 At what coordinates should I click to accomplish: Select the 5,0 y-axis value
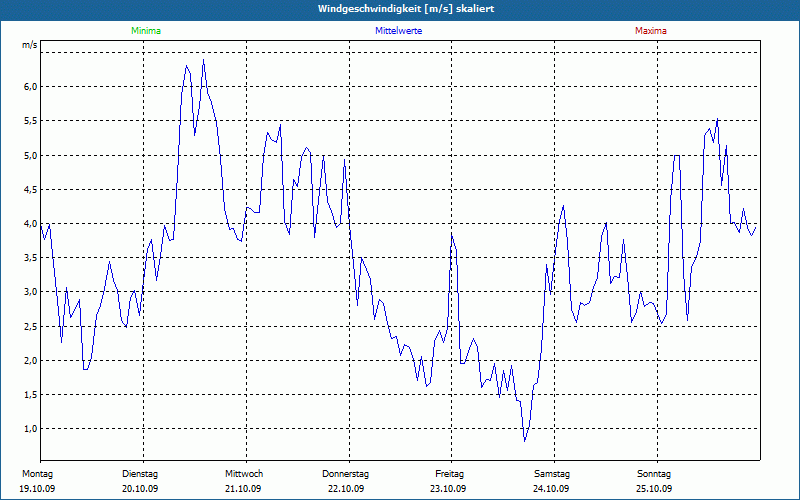31,155
